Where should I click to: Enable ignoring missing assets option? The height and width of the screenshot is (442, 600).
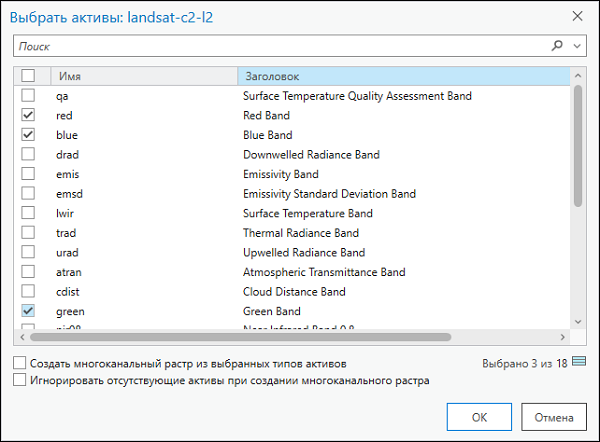pos(21,380)
